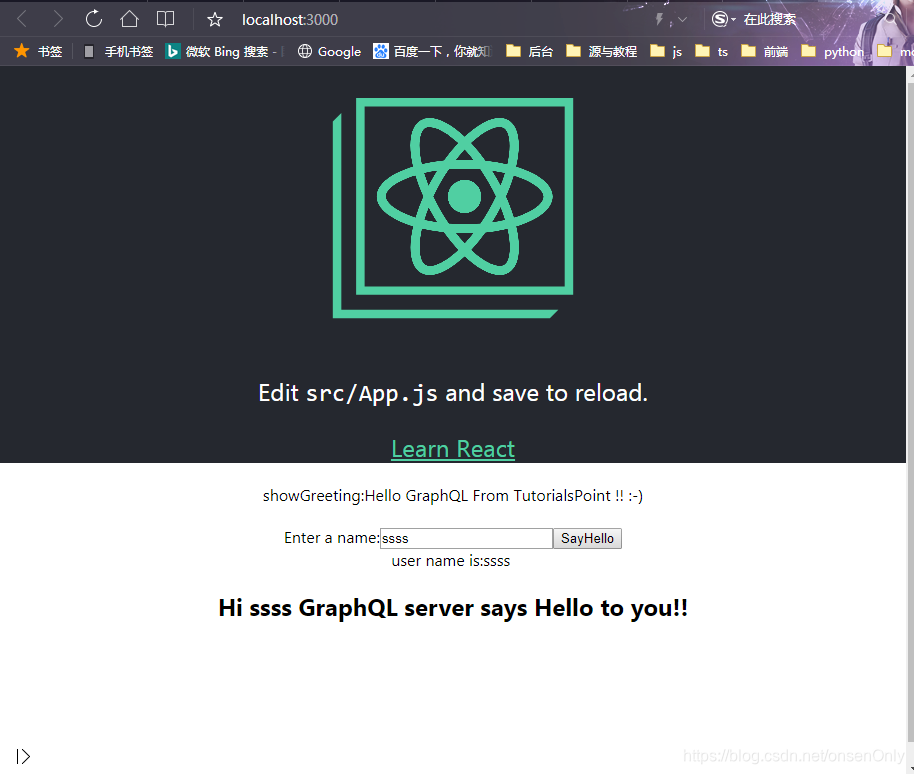Expand the dropdown arrow beside the lightning icon
914x774 pixels.
[682, 20]
